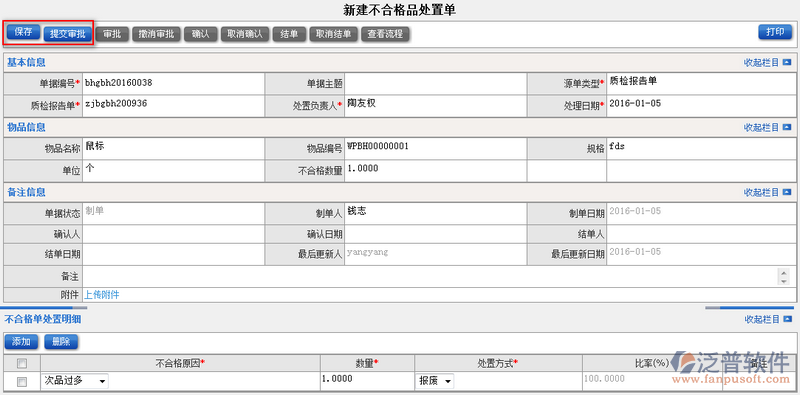Screen dimensions: 800x395
Task: Tick the select-all checkbox in table header
Action: coord(22,364)
